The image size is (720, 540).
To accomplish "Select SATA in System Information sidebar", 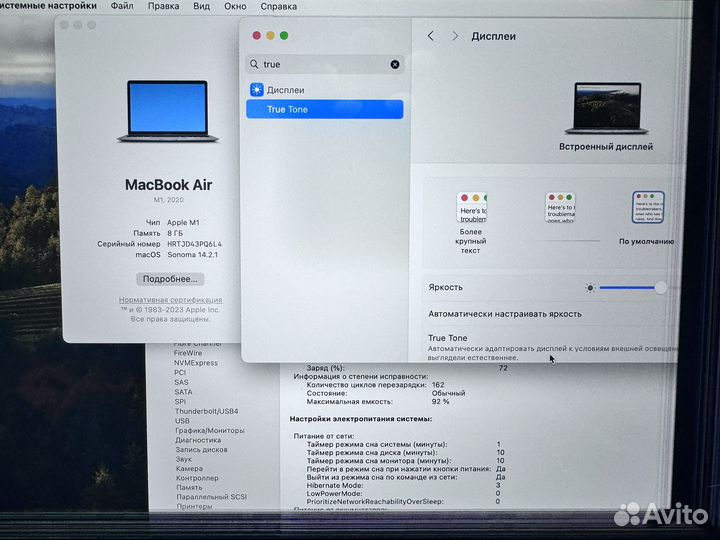I will (x=183, y=392).
